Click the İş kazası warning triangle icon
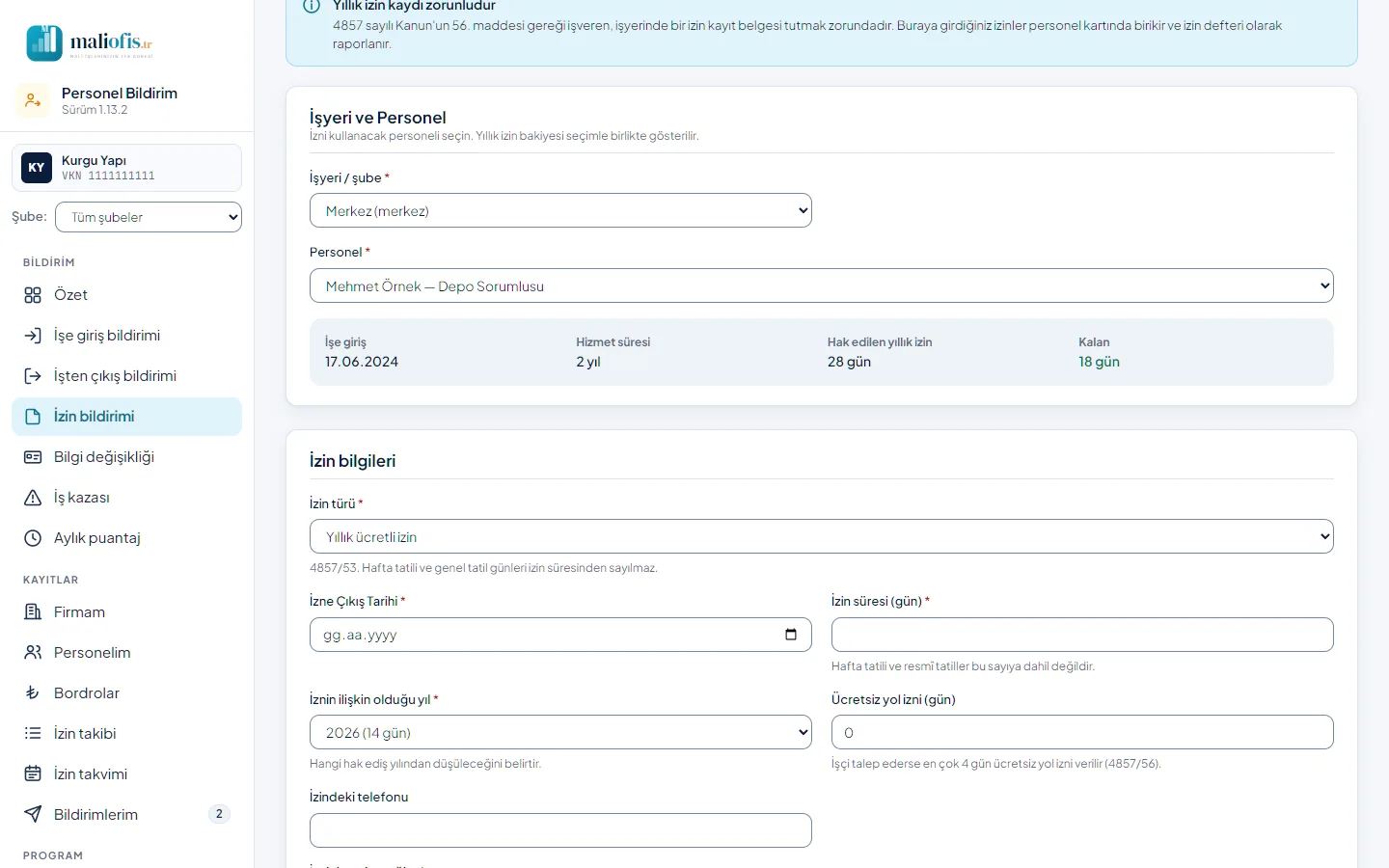The image size is (1389, 868). click(33, 498)
